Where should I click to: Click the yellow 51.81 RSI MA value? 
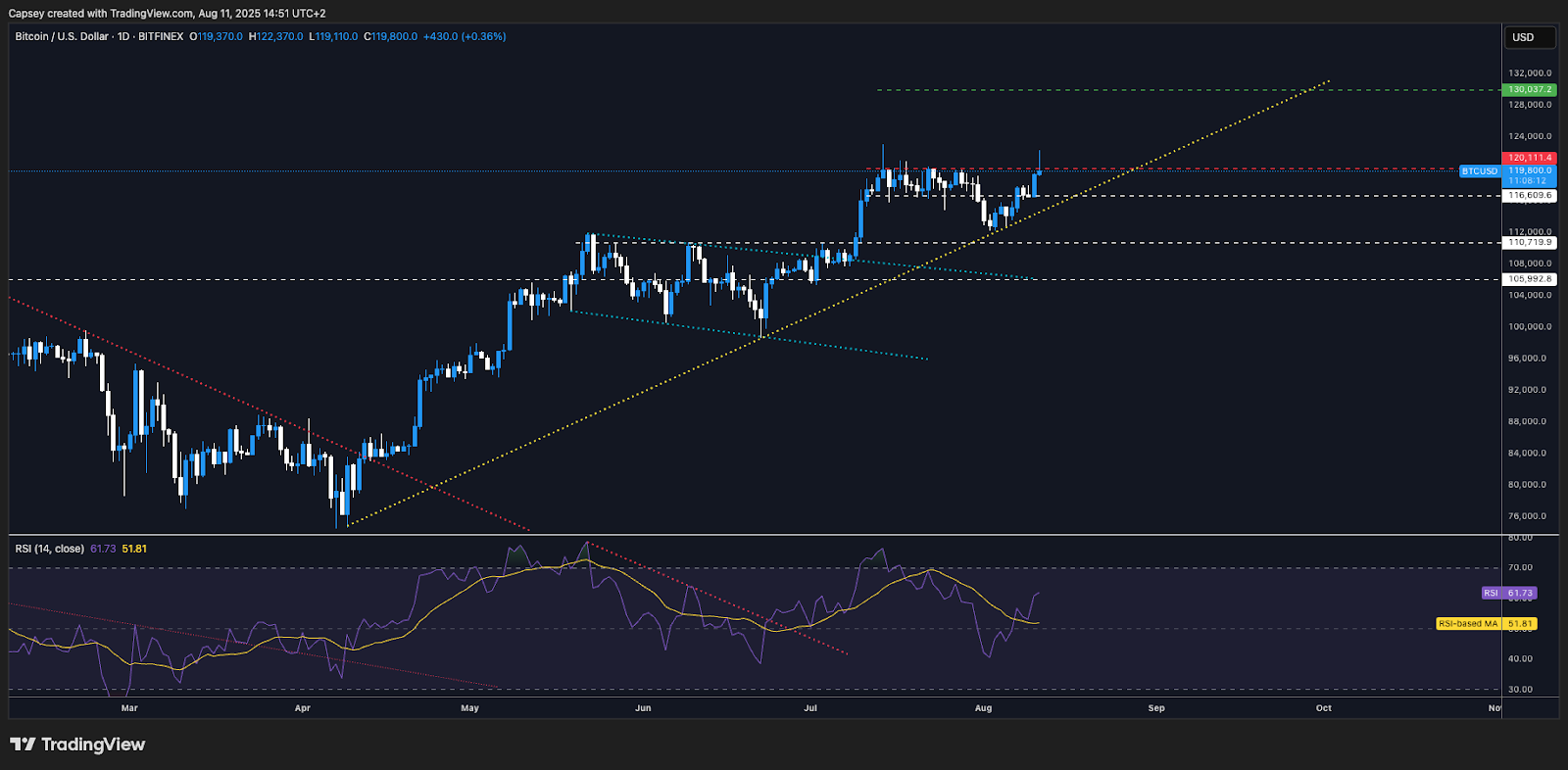coord(134,549)
